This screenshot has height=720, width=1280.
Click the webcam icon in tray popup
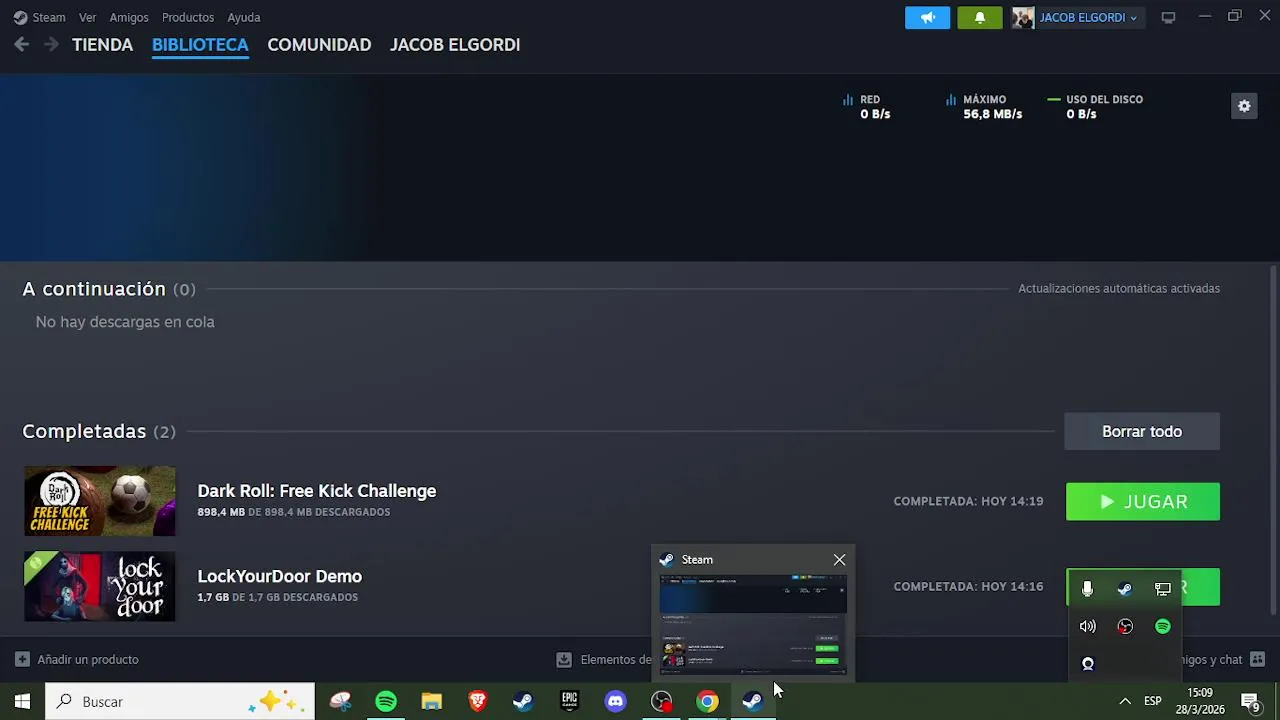[1087, 663]
